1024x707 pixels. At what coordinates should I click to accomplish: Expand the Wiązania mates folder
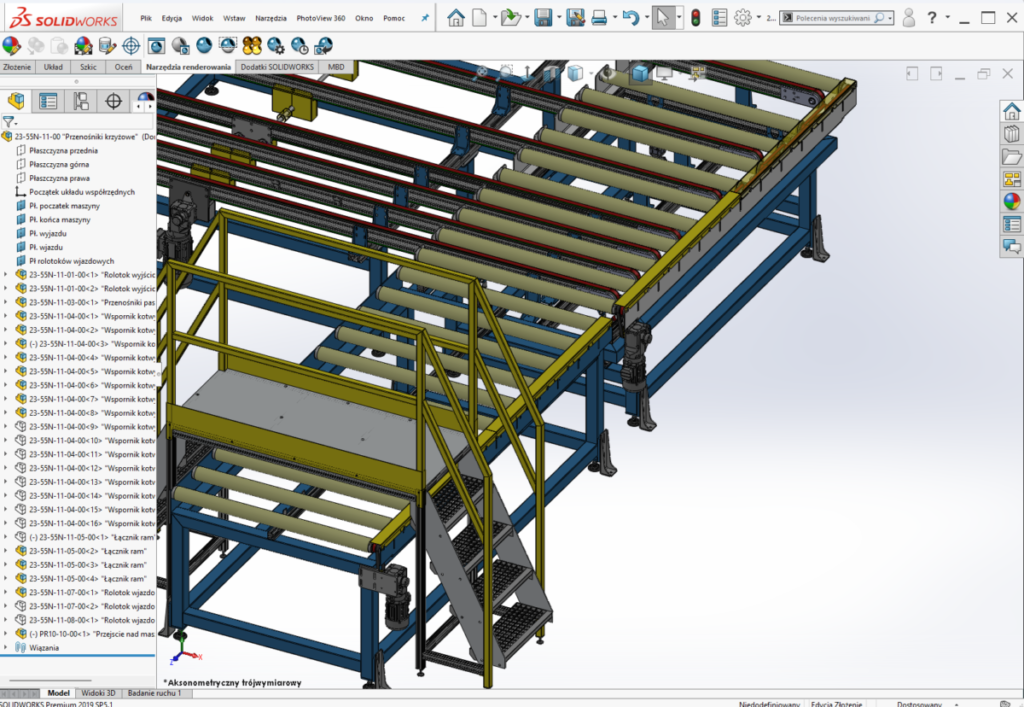click(x=6, y=648)
